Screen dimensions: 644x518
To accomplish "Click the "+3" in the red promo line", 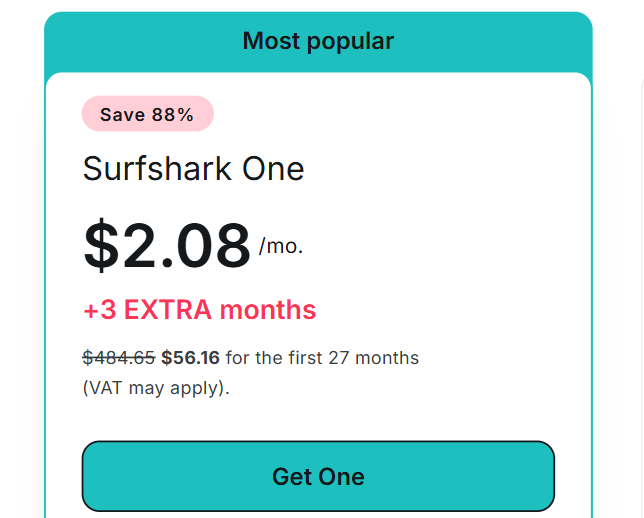I will coord(98,310).
